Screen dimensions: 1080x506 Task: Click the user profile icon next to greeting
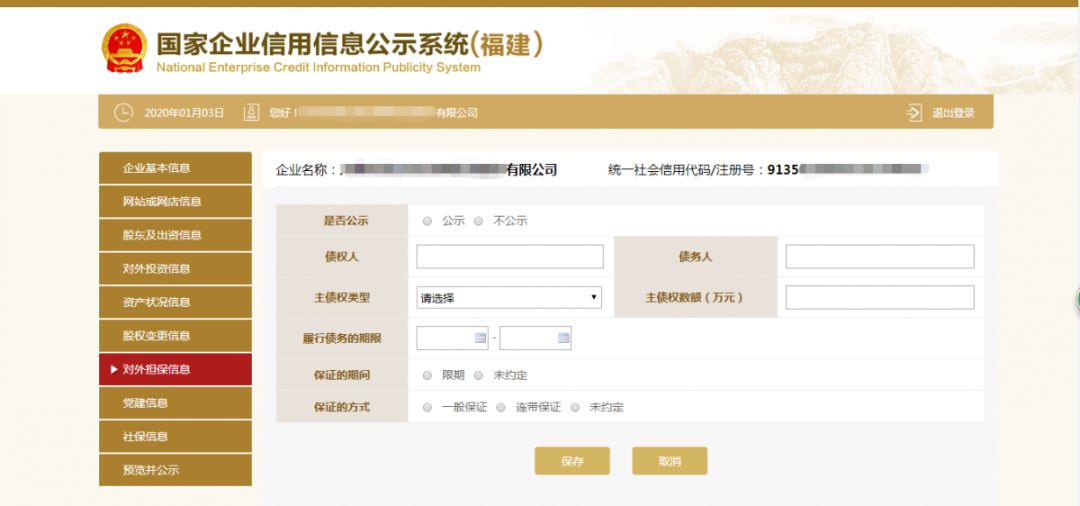tap(252, 112)
